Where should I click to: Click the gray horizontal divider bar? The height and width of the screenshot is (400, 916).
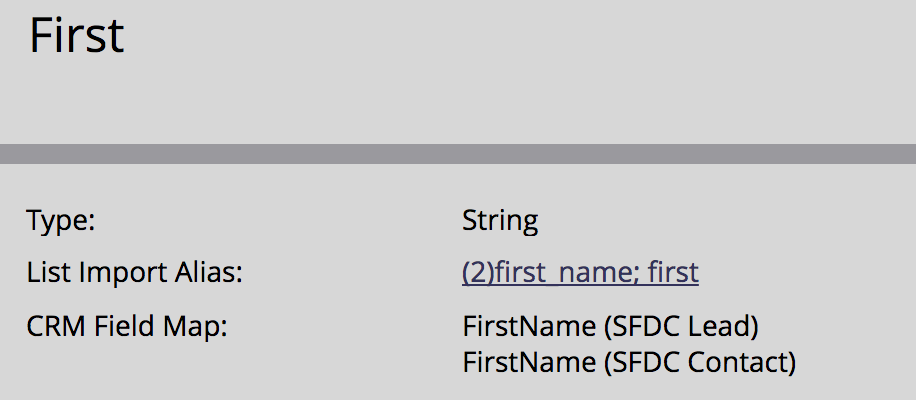(458, 154)
